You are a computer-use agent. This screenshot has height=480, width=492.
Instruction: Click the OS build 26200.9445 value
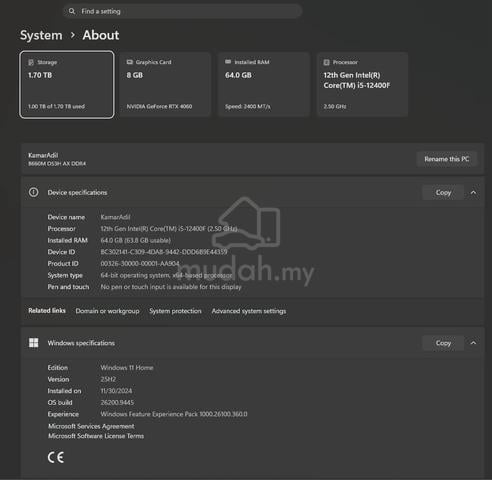click(117, 403)
